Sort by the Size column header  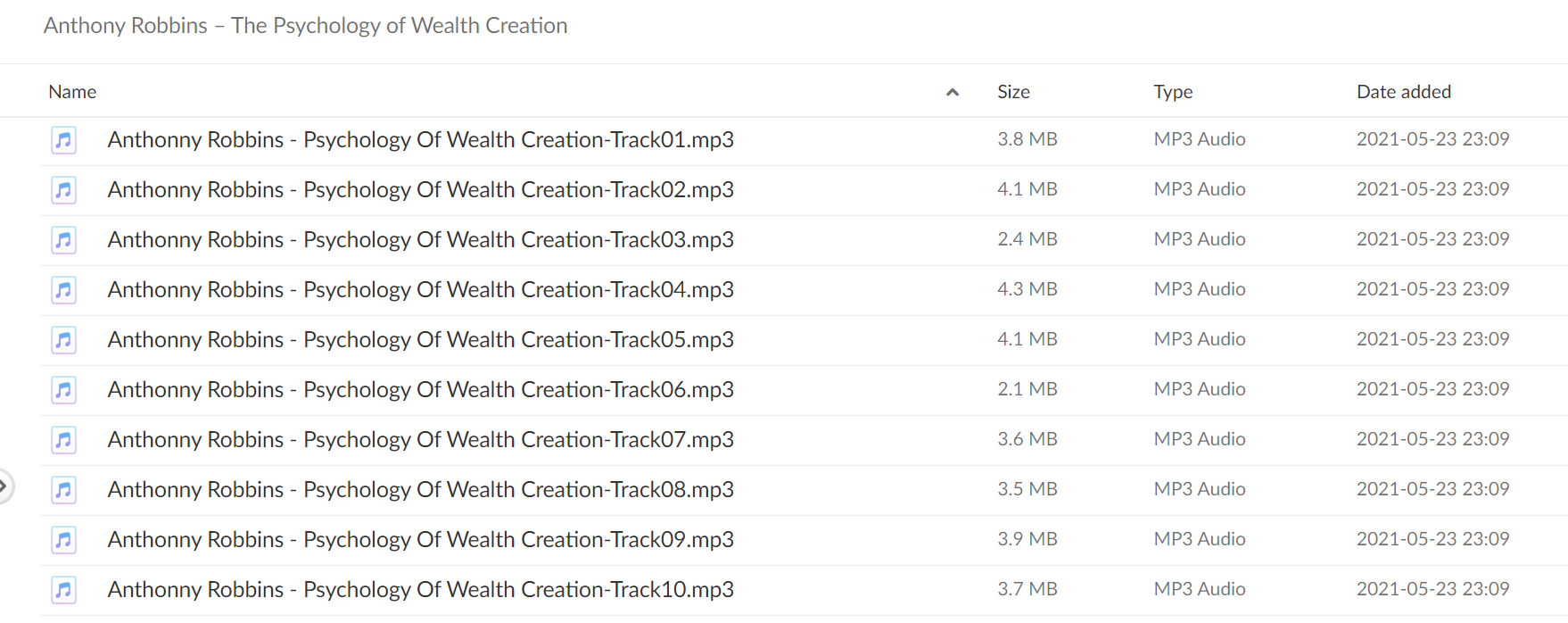[1013, 92]
